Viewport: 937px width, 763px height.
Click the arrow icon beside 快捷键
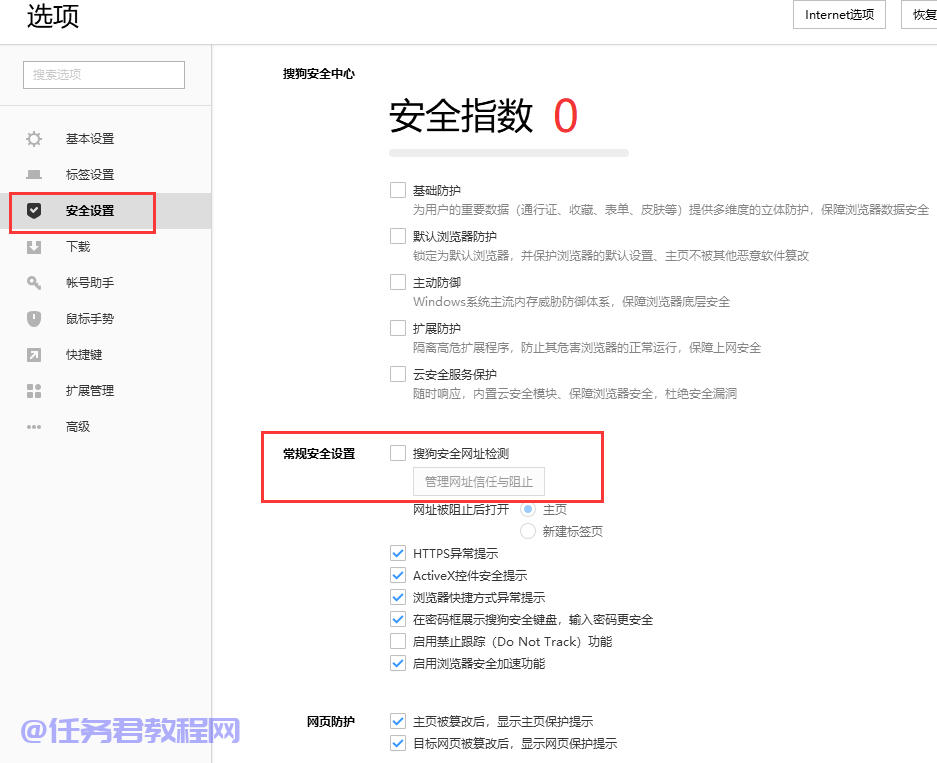34,355
